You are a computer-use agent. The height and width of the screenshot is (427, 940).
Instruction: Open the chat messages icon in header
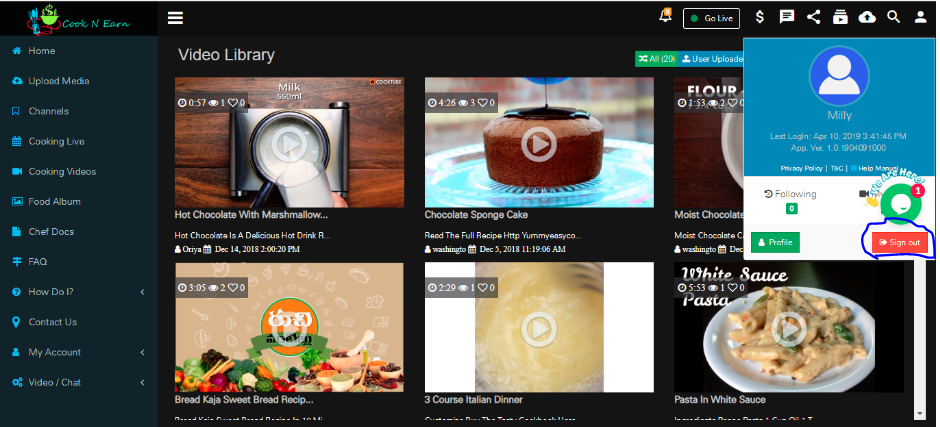click(787, 17)
